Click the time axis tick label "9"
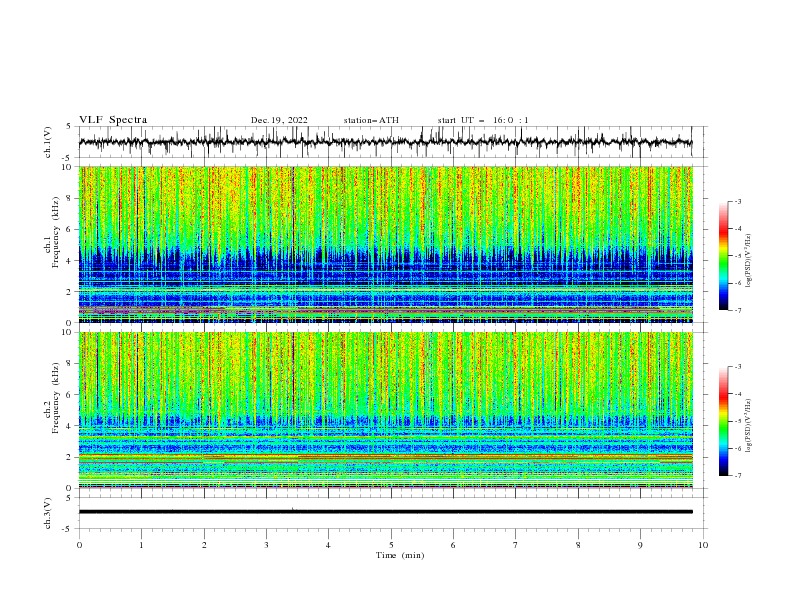The width and height of the screenshot is (792, 612). 640,545
